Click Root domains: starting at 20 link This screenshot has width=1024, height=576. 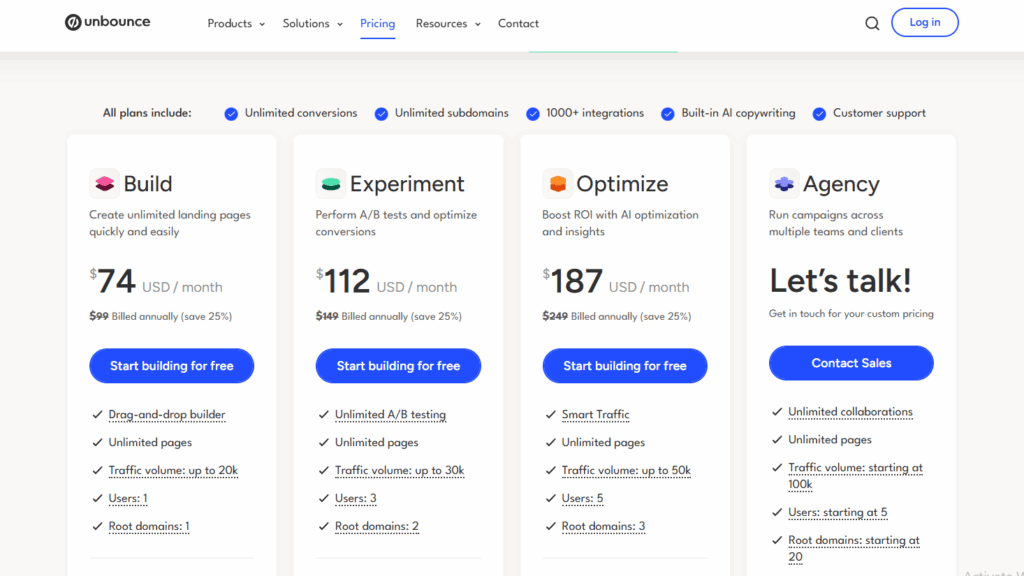854,549
